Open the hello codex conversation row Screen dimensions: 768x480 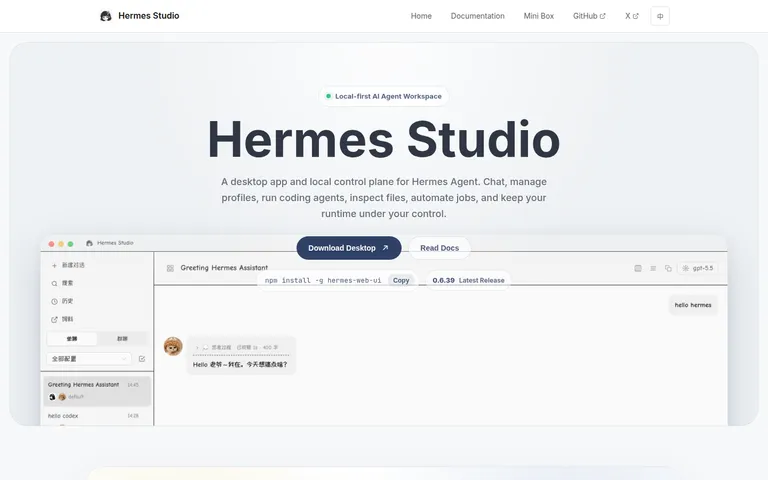pos(97,416)
